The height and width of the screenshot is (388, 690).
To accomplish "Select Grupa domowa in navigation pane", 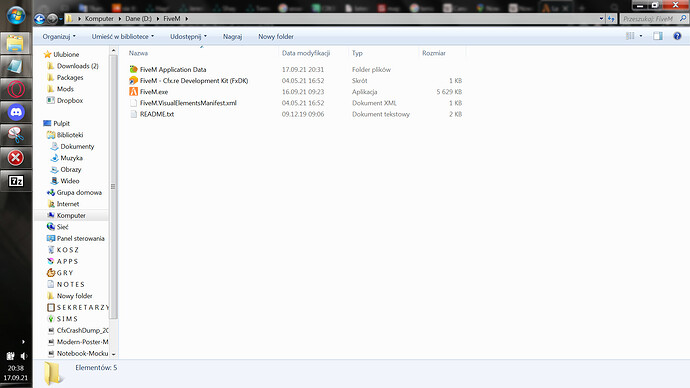I will click(79, 192).
